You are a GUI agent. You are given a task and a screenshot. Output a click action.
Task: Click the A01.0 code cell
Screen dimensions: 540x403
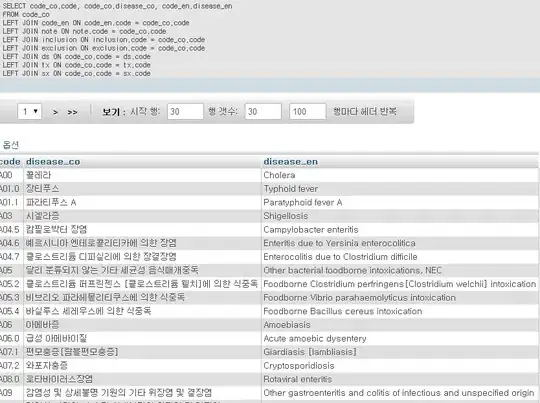tap(11, 189)
